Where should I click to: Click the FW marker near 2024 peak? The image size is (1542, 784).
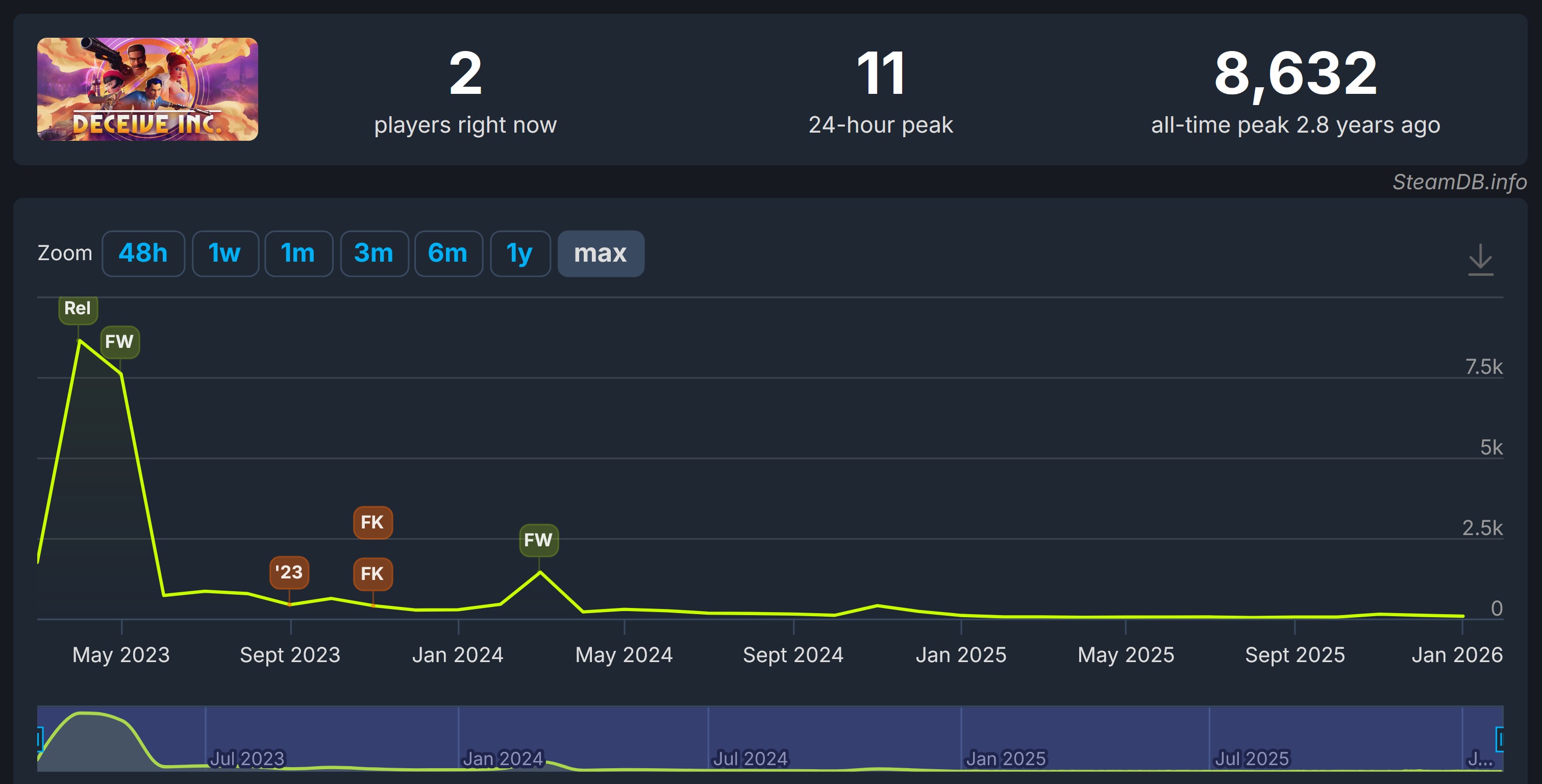[538, 540]
